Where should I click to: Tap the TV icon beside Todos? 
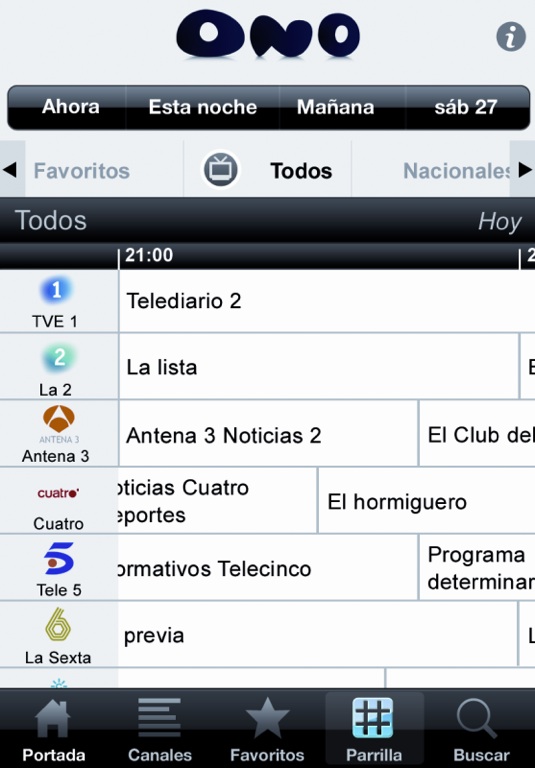pos(220,169)
